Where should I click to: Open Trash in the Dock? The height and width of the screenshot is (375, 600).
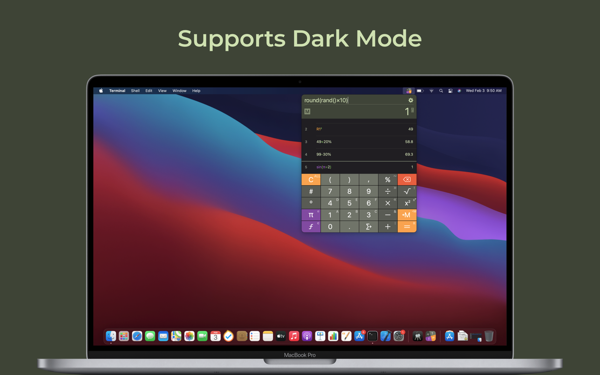489,336
